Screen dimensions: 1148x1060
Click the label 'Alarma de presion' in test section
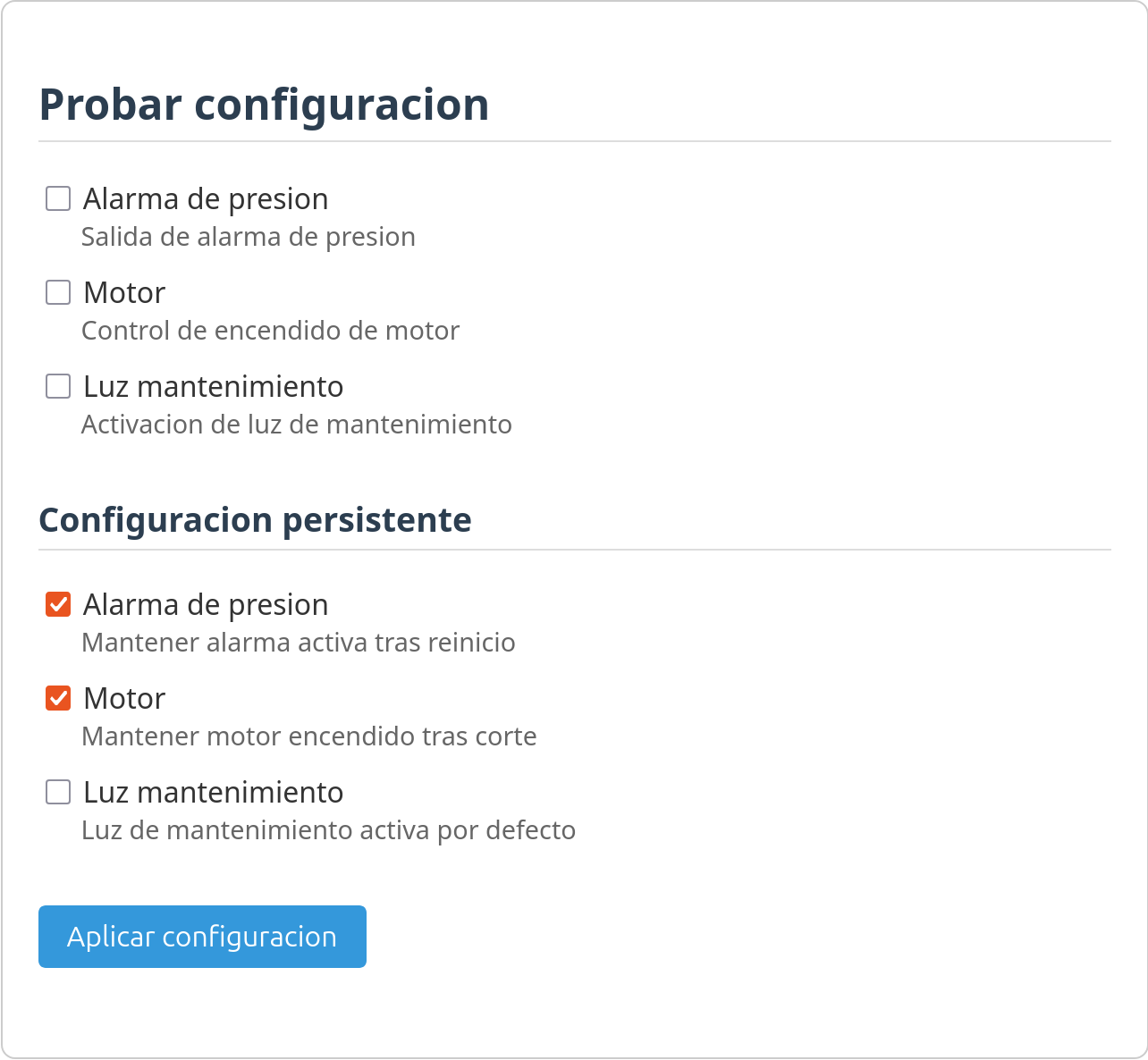(205, 198)
